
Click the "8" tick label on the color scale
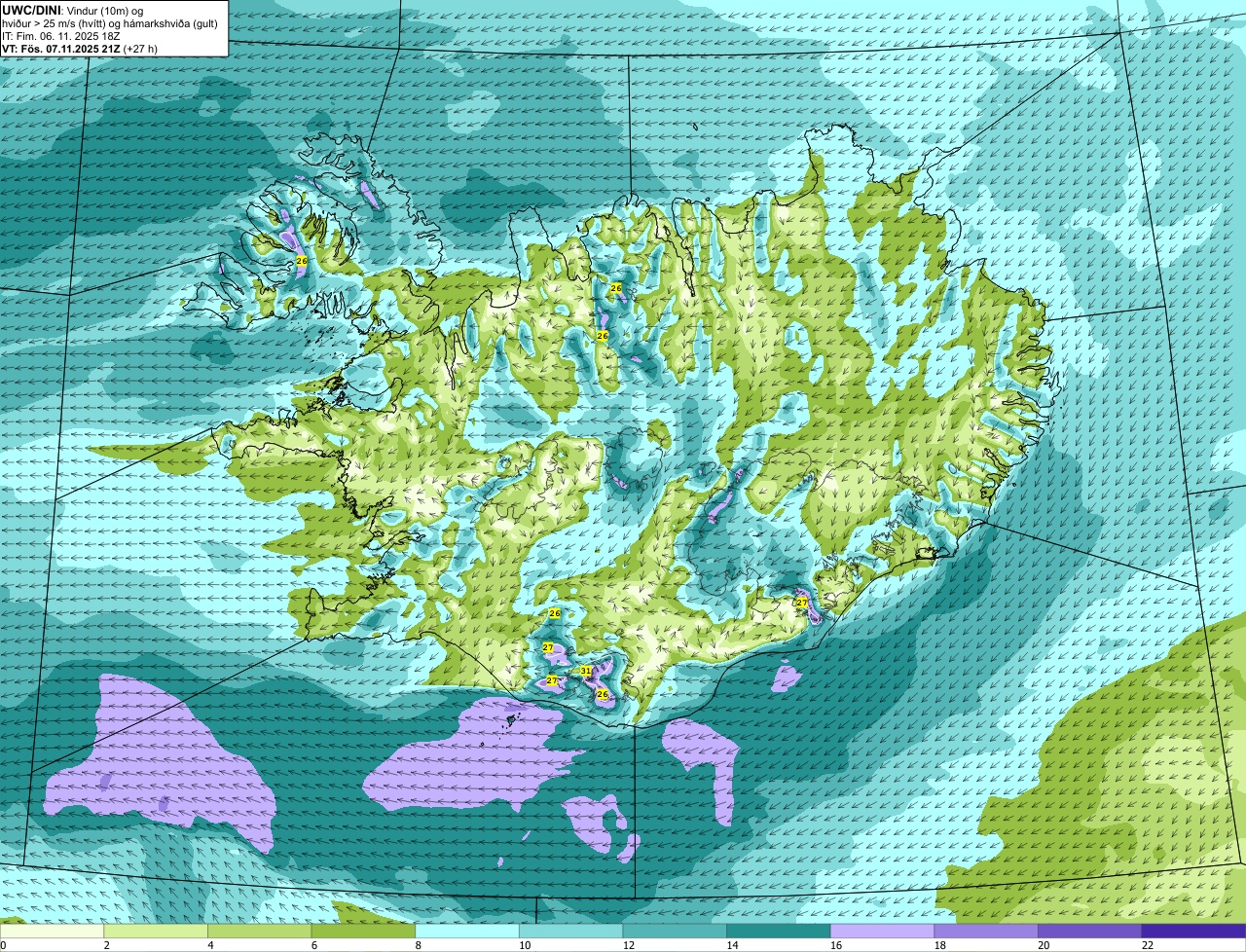point(418,945)
